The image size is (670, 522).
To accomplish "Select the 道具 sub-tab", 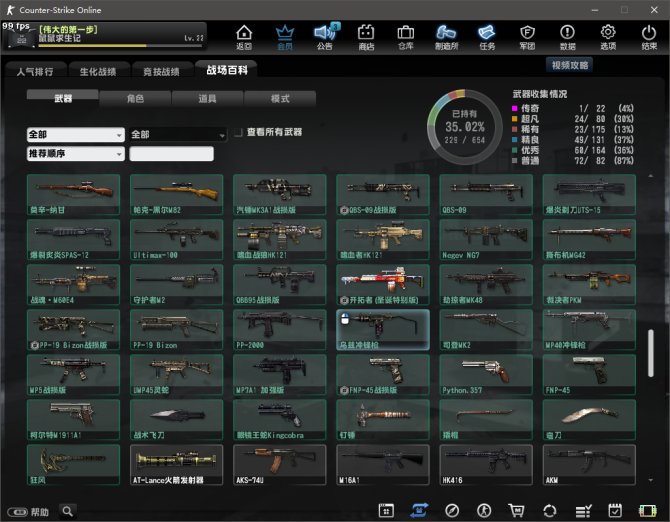I will [x=207, y=98].
